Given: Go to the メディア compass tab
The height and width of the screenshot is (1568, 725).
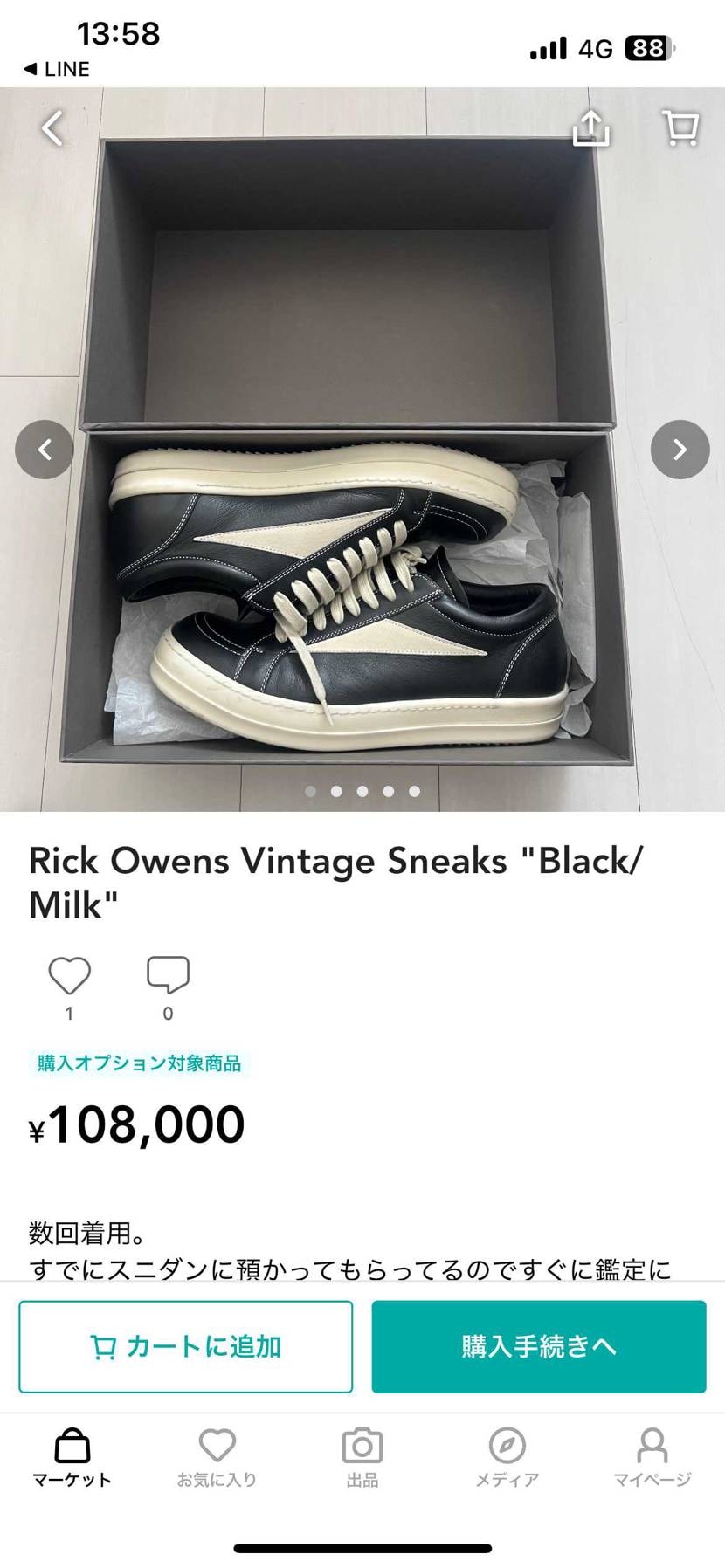Looking at the screenshot, I should [507, 1458].
